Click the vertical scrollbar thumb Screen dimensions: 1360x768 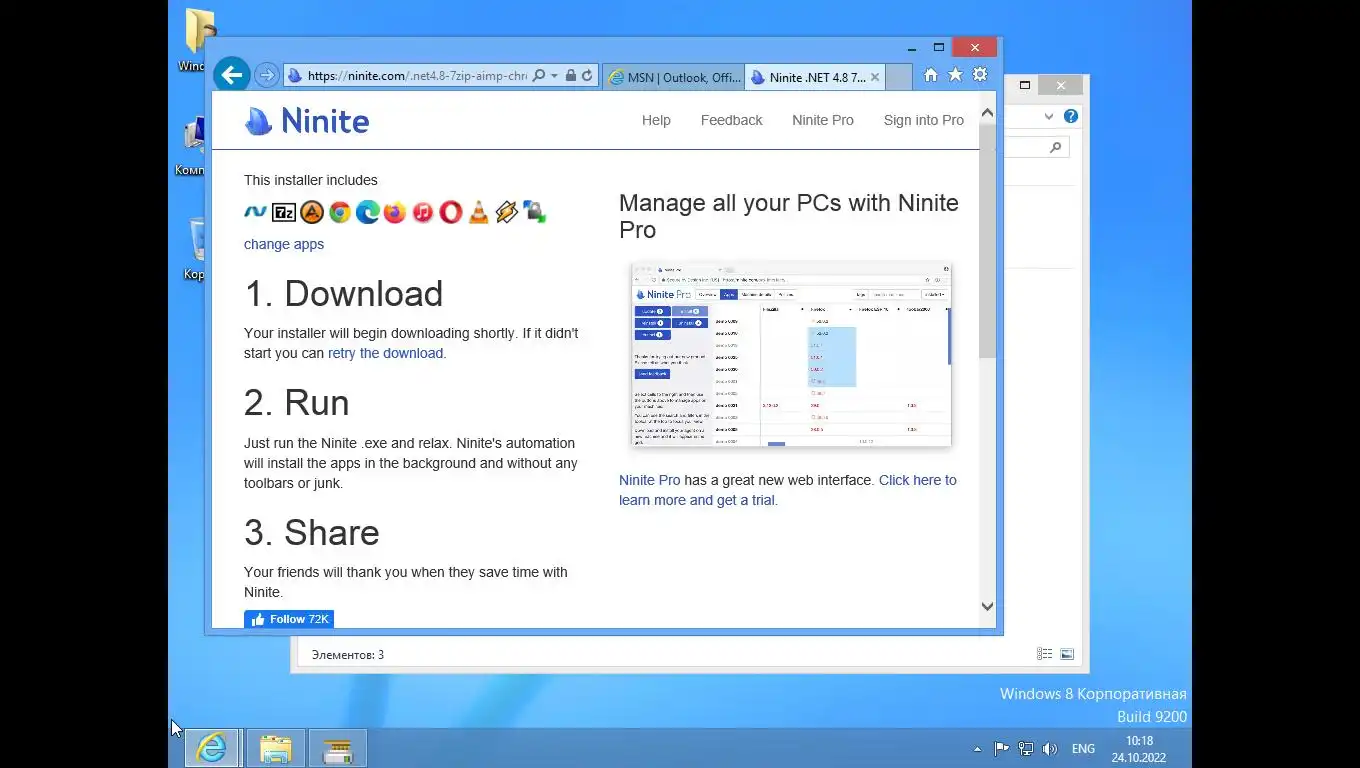(x=987, y=240)
